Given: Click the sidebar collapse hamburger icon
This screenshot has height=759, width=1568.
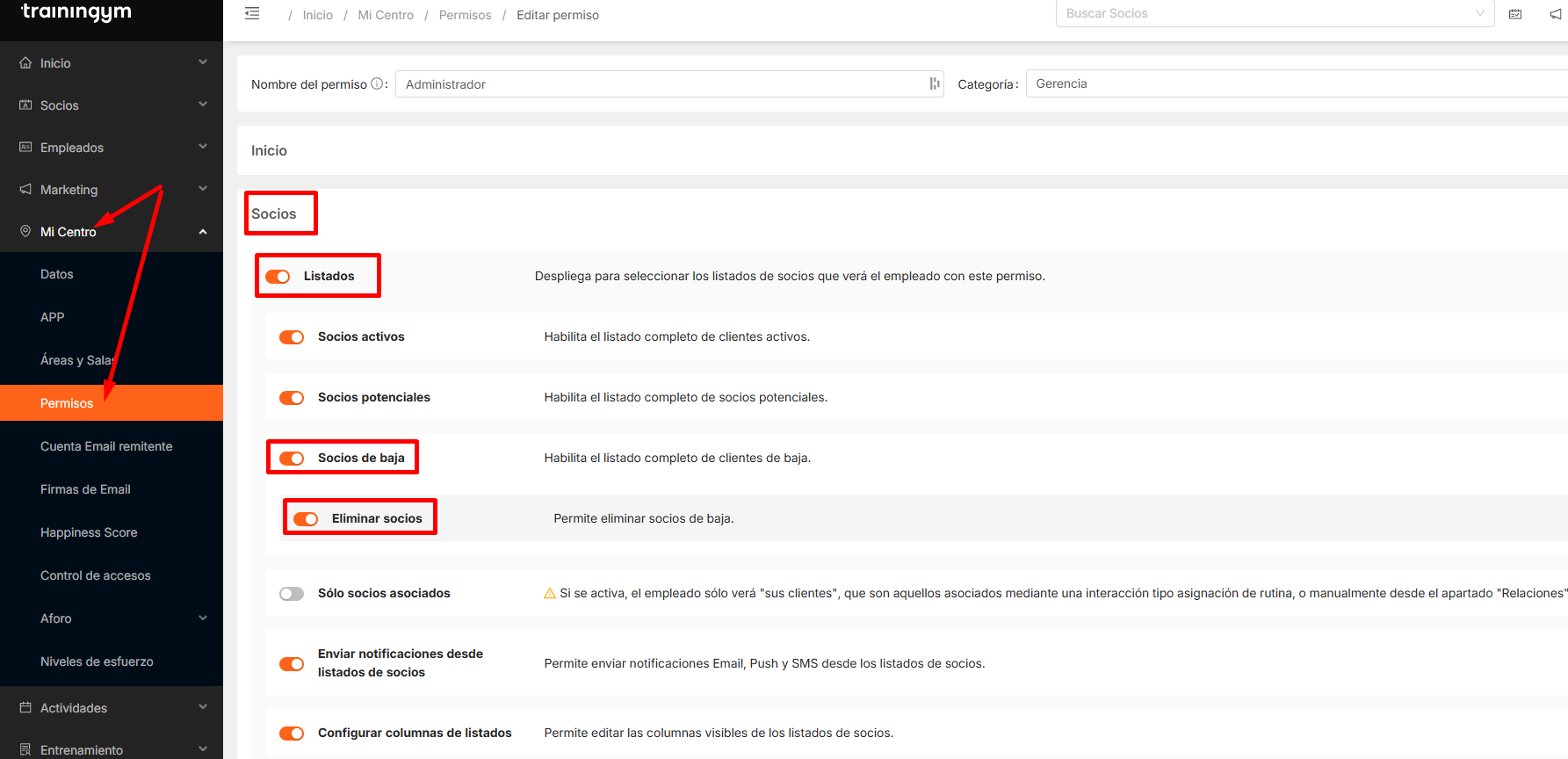Looking at the screenshot, I should (x=252, y=14).
